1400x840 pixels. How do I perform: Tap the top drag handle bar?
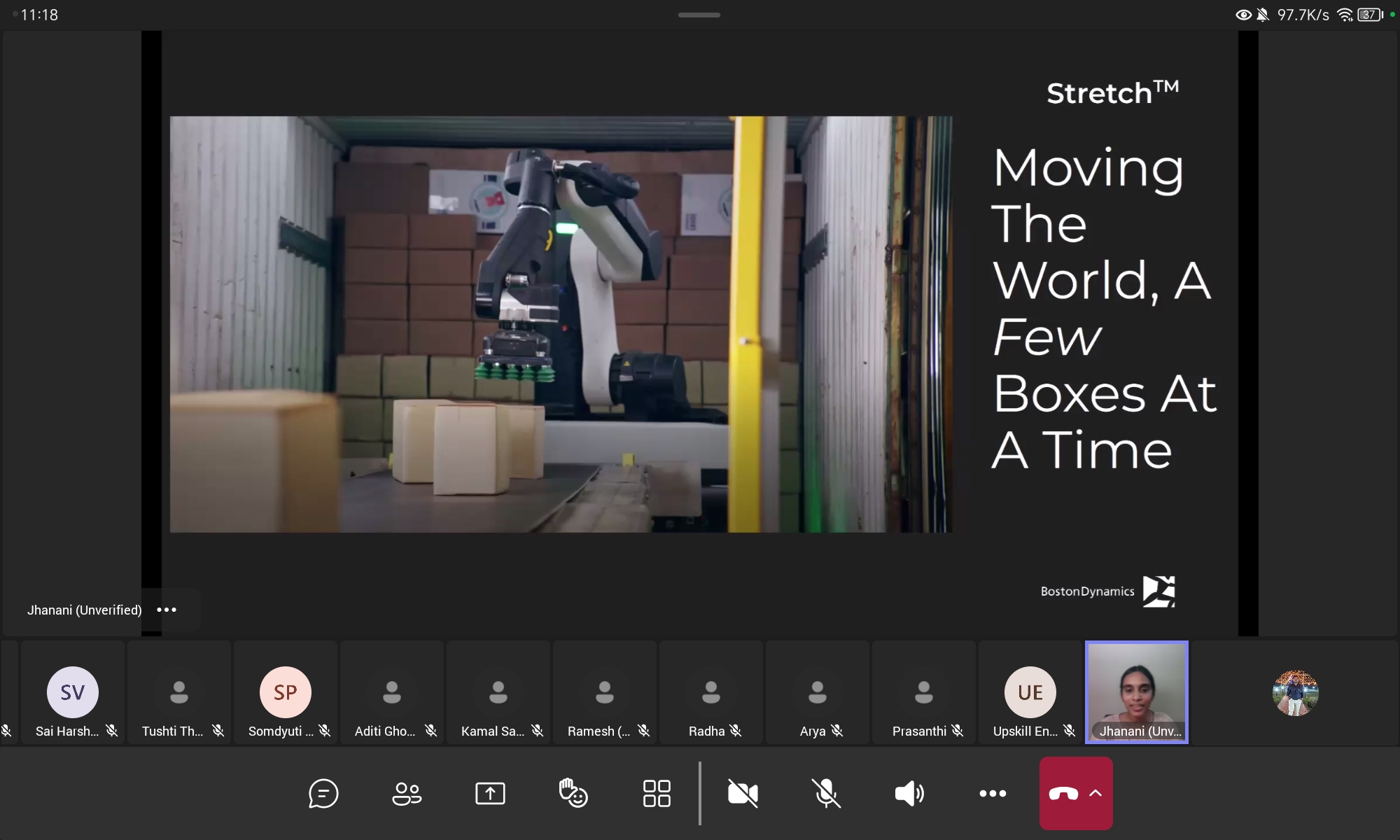699,15
